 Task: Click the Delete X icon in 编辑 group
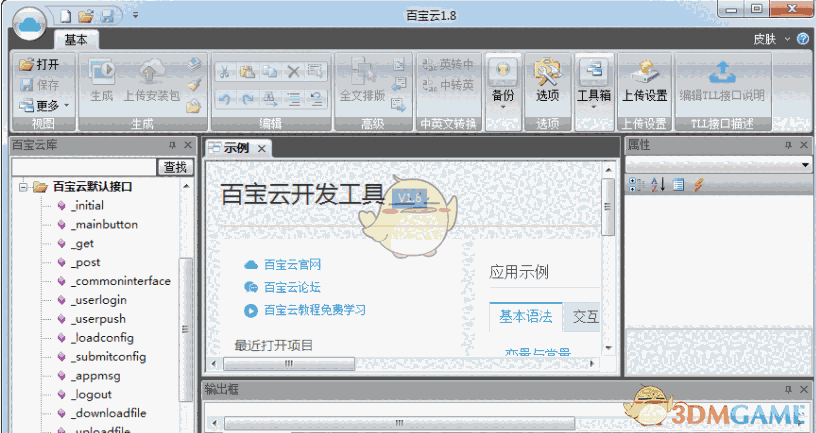click(293, 71)
